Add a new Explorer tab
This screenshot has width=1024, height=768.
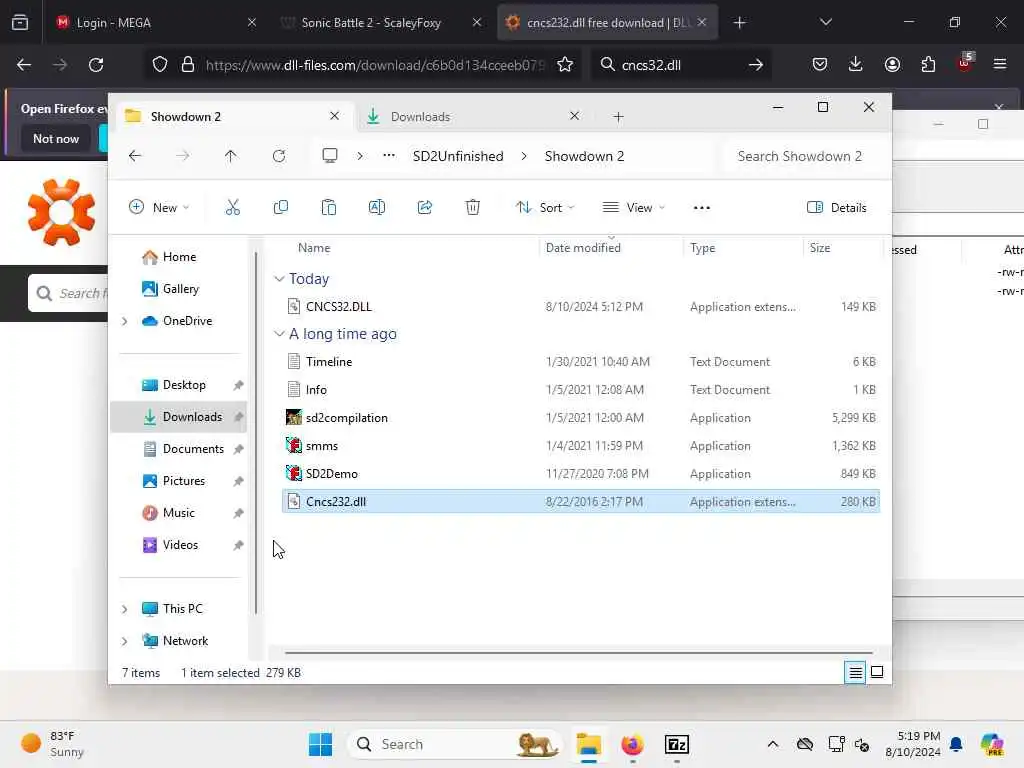click(618, 117)
